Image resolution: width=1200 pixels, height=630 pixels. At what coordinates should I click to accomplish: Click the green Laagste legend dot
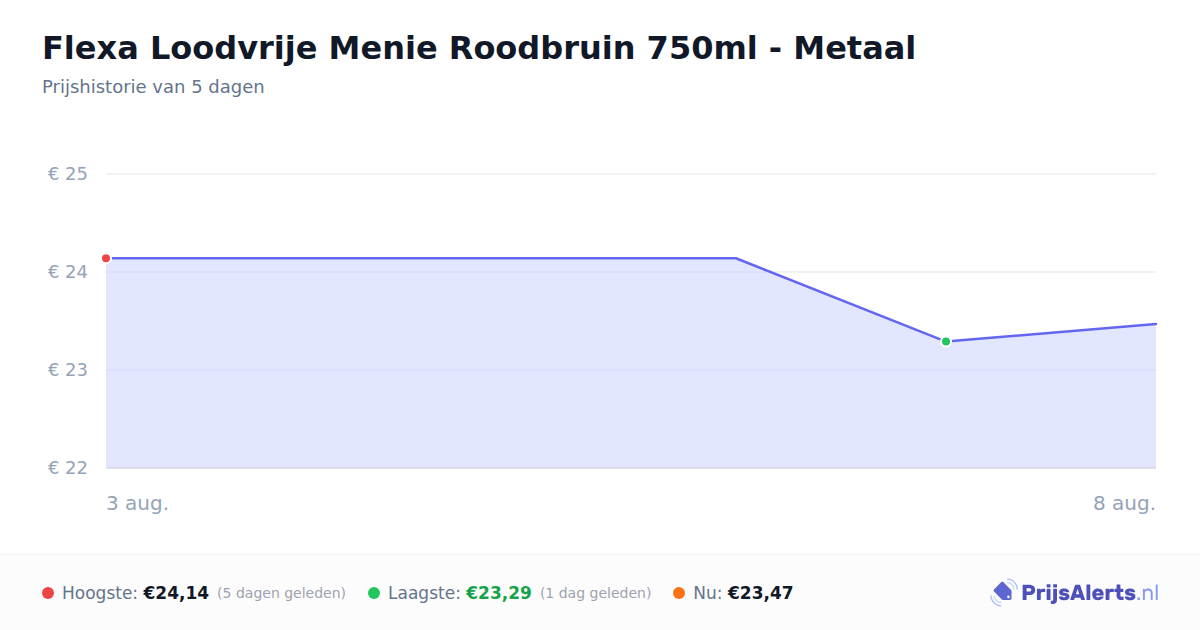(374, 593)
